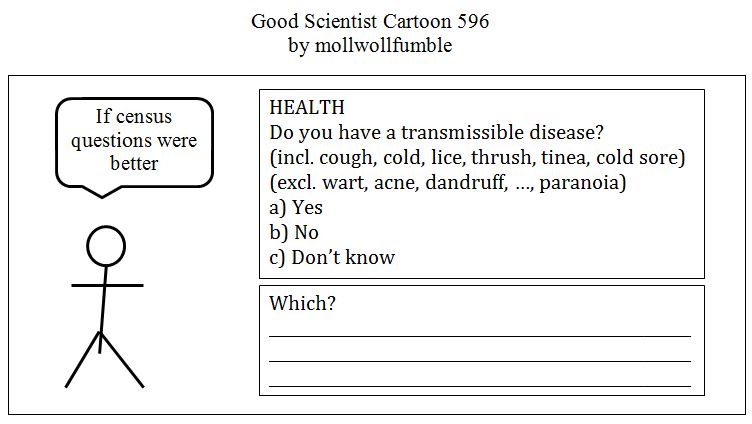Click the first blank line under "Which?"
The image size is (752, 424).
click(x=480, y=337)
